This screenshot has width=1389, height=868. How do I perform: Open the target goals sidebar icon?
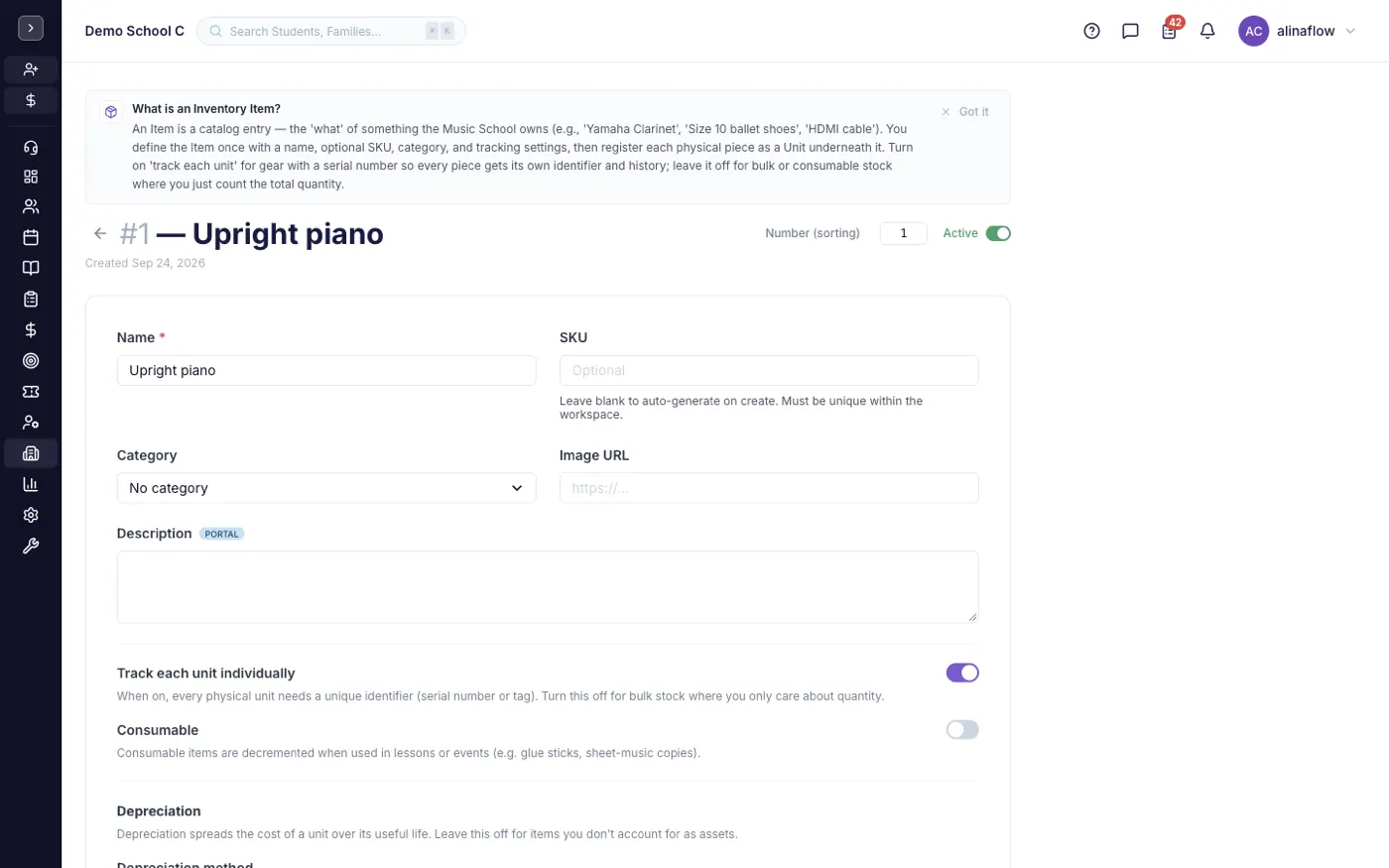31,361
